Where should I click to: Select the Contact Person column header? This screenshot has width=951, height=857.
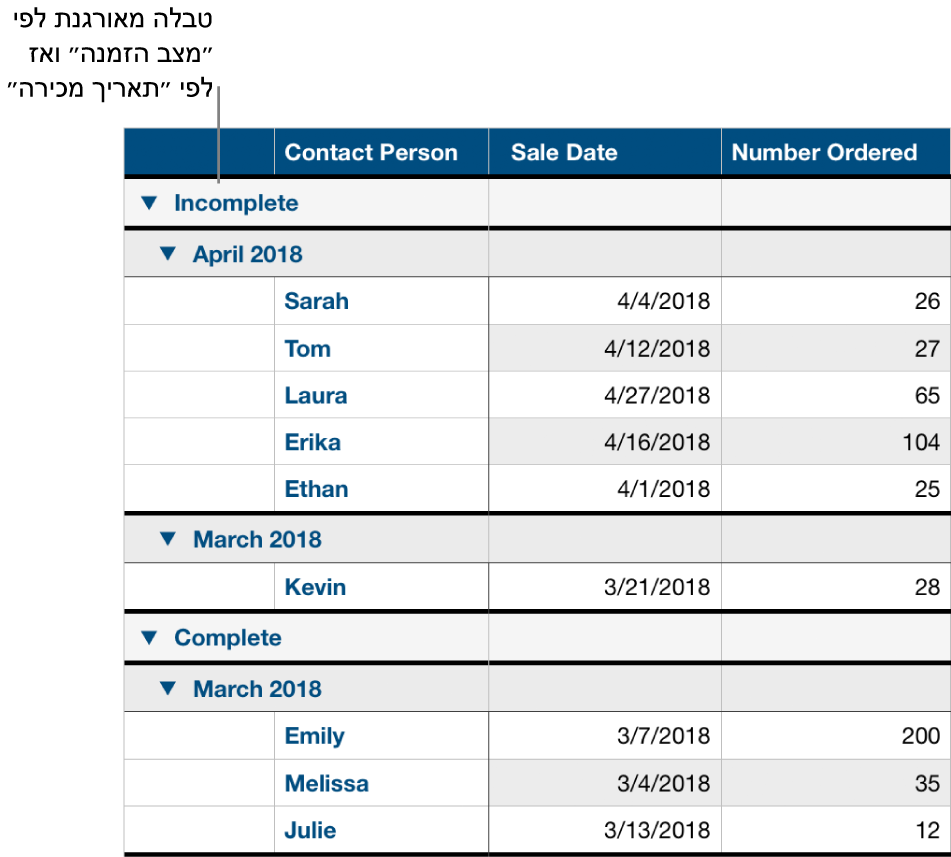372,152
